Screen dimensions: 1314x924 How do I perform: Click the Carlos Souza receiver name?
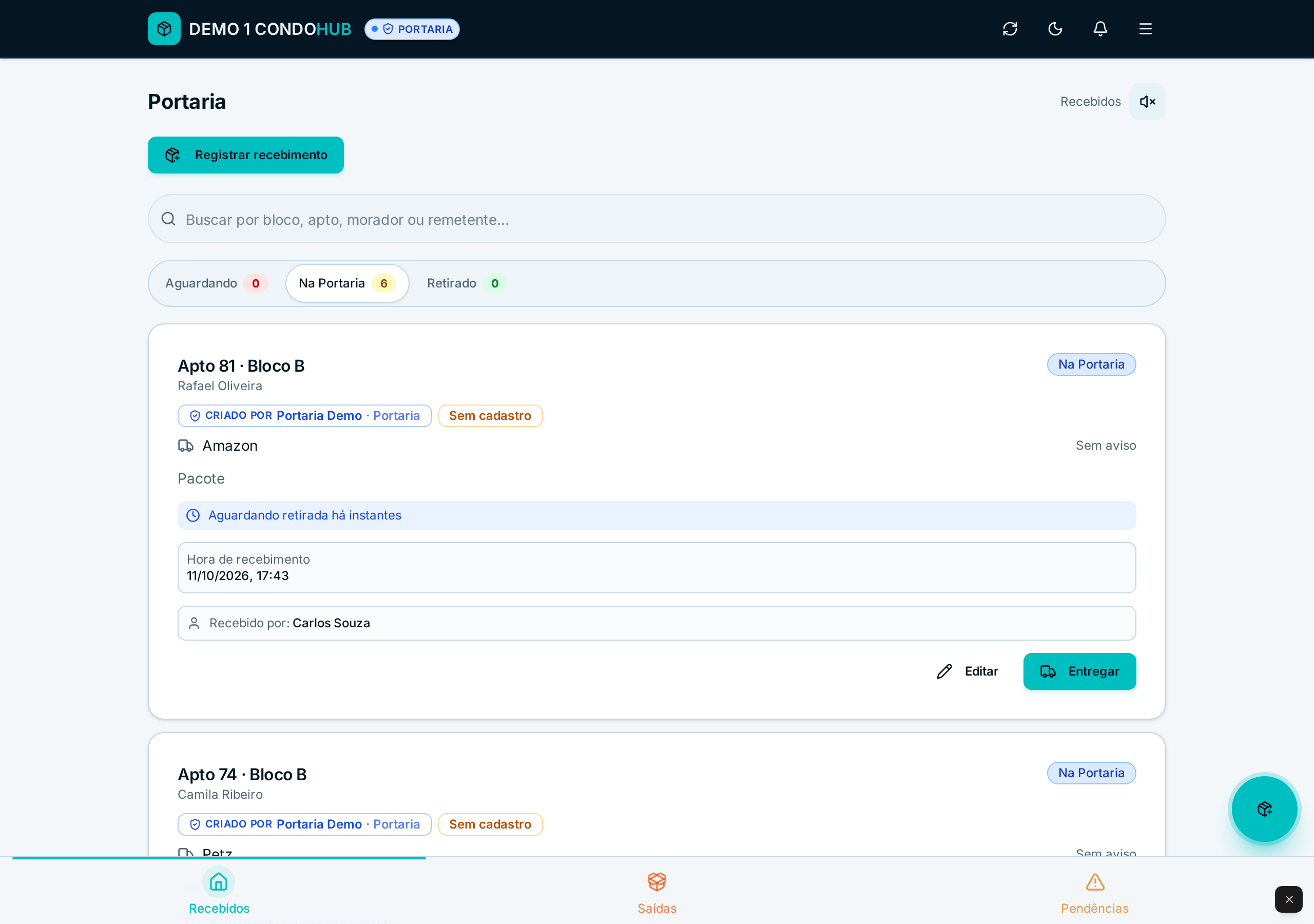(x=331, y=623)
